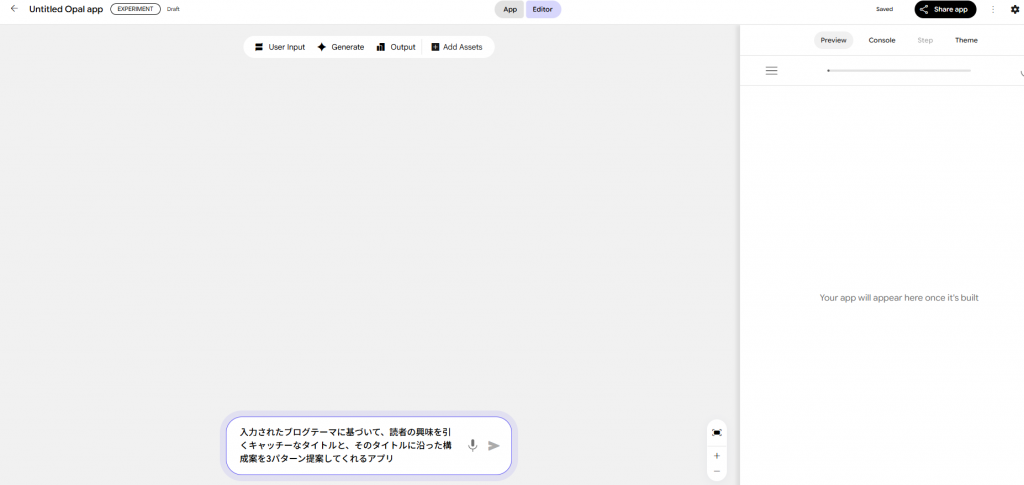This screenshot has height=485, width=1024.
Task: Open the hamburger menu in preview panel
Action: click(x=771, y=71)
